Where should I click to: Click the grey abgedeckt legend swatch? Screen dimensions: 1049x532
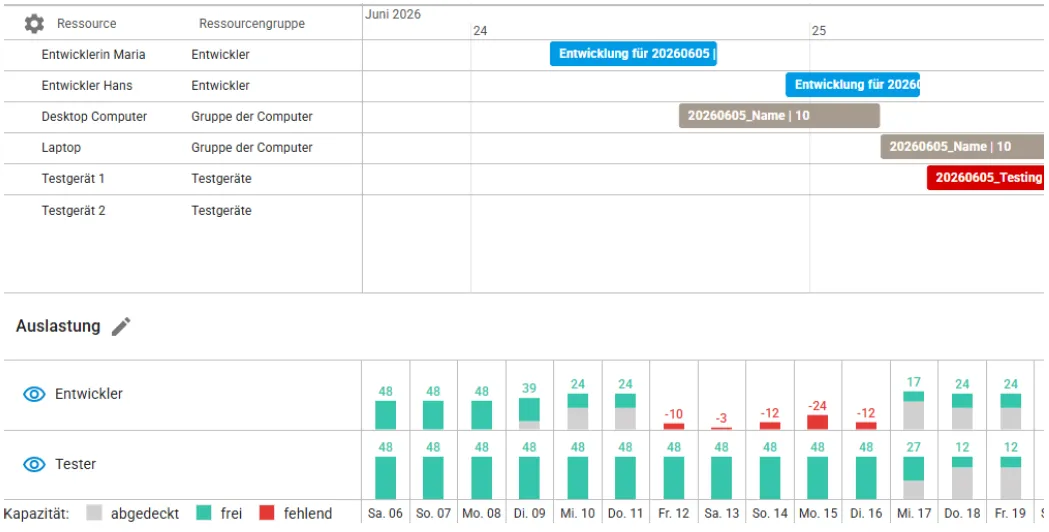94,513
